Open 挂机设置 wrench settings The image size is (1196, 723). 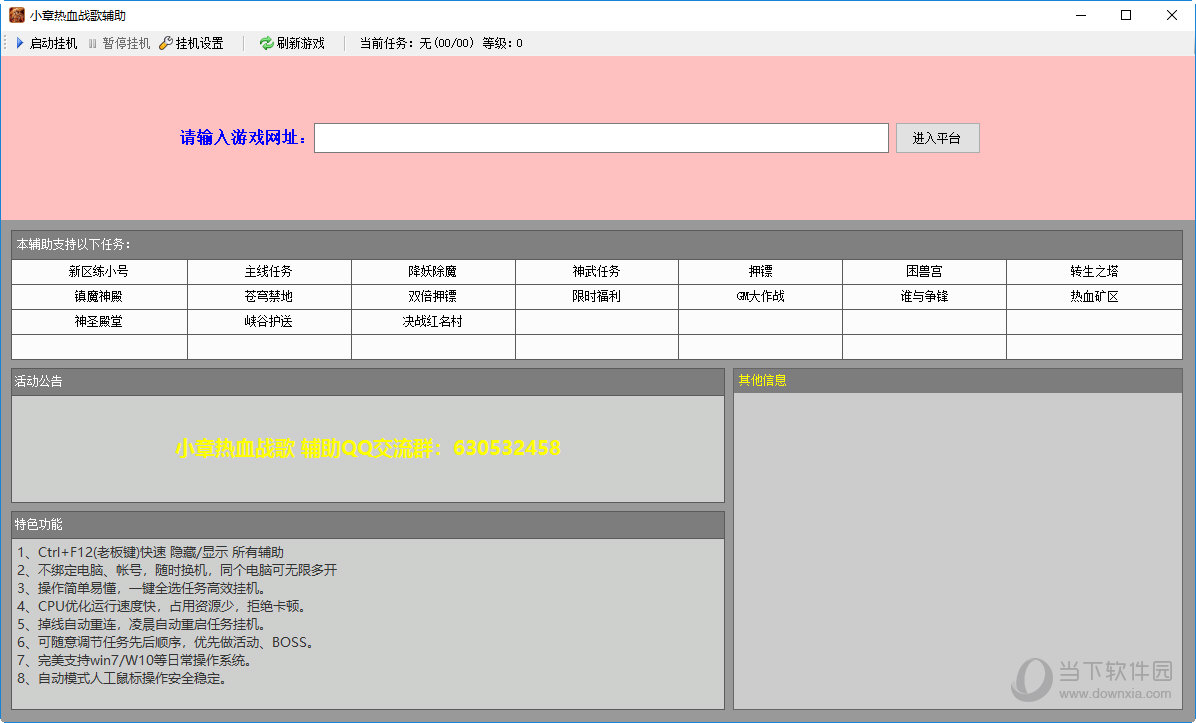point(166,43)
